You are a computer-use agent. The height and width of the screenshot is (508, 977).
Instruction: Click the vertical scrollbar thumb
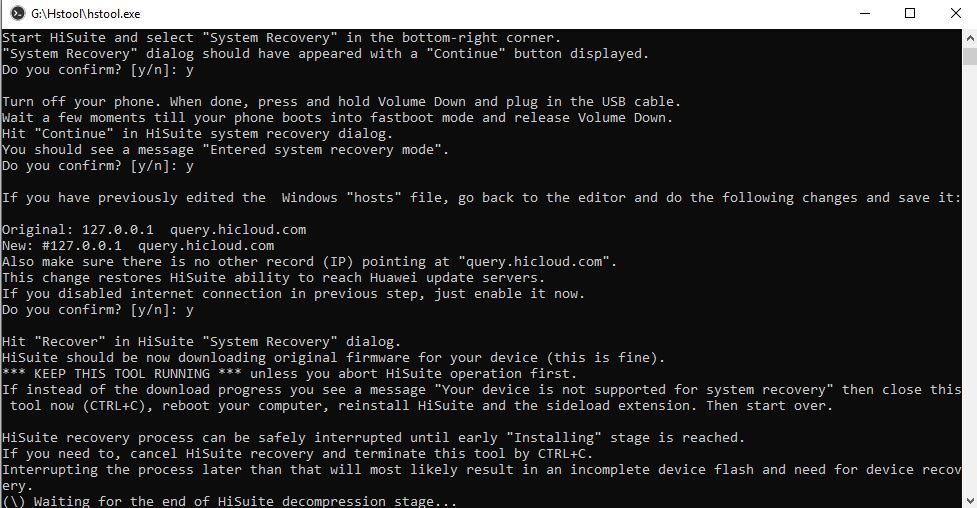tap(970, 56)
